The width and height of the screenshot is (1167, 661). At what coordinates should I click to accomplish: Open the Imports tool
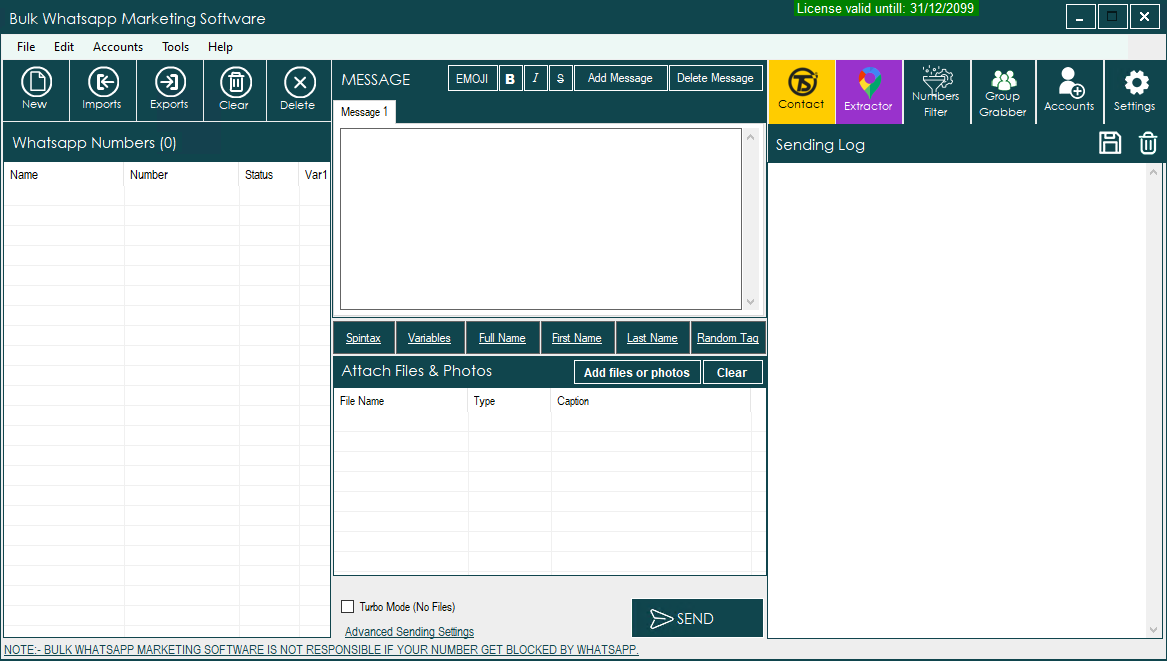click(x=103, y=90)
